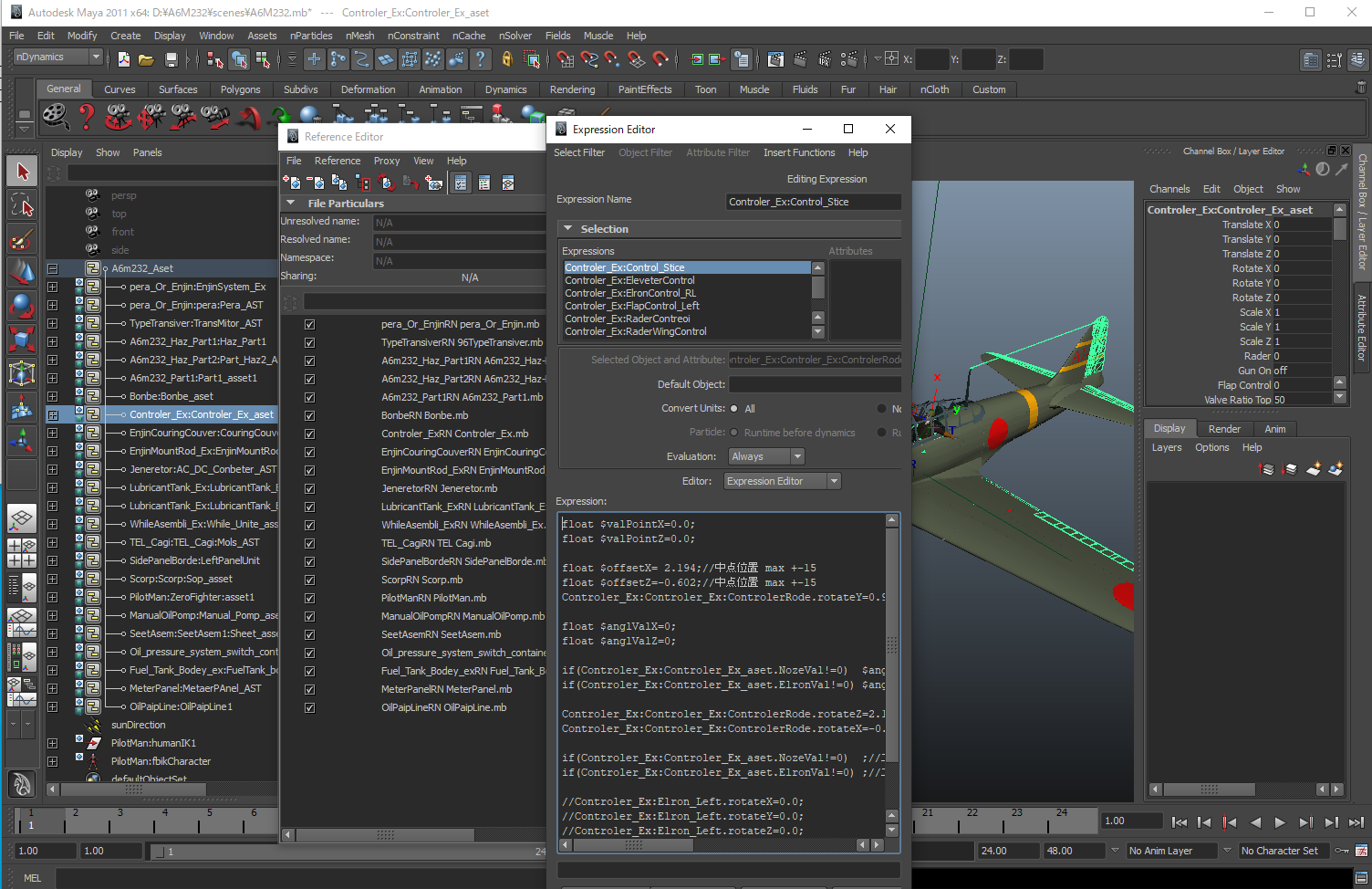Toggle snap to curves magnet

[589, 59]
